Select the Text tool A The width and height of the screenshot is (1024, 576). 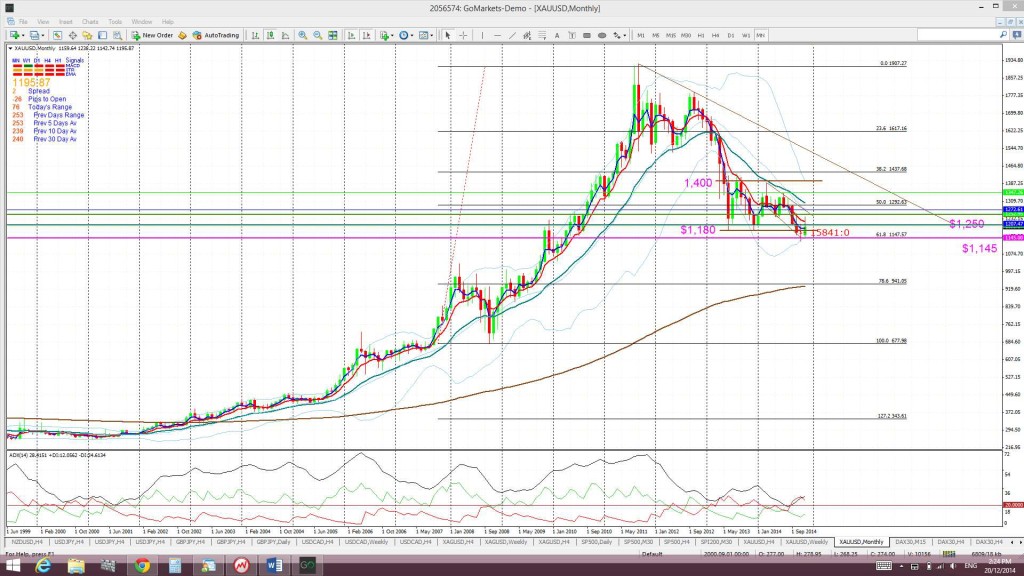557,35
